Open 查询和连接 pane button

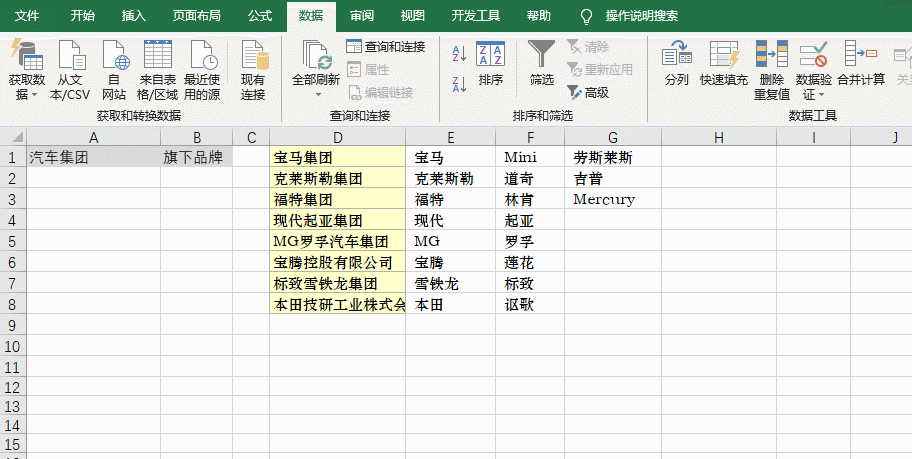coord(386,47)
